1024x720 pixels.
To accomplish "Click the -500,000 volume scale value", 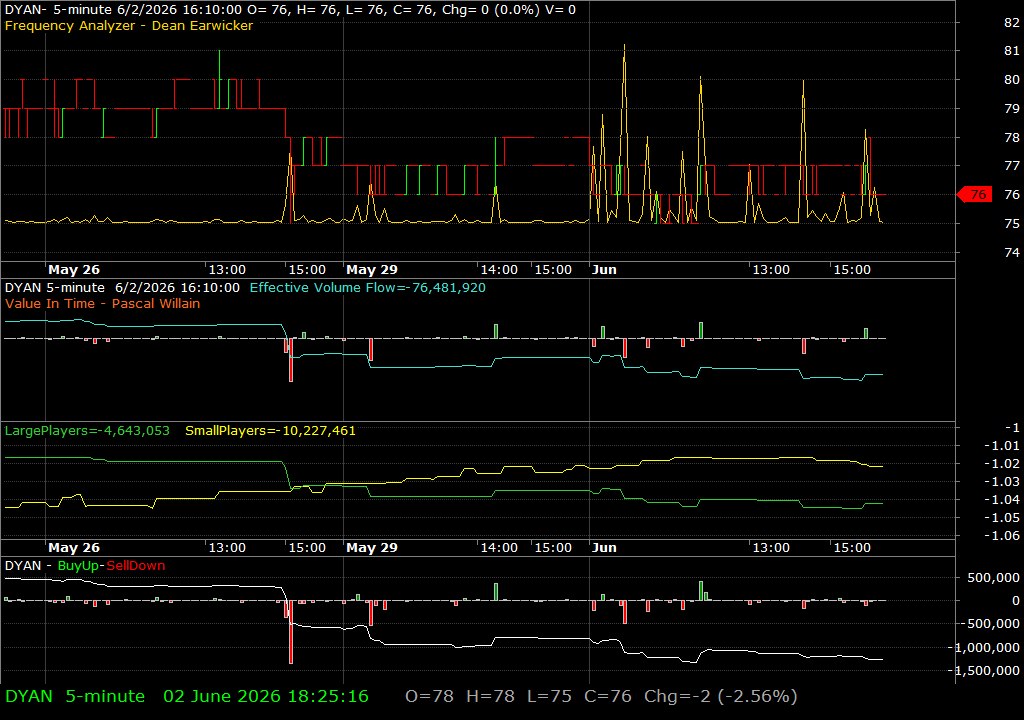I will click(x=990, y=623).
